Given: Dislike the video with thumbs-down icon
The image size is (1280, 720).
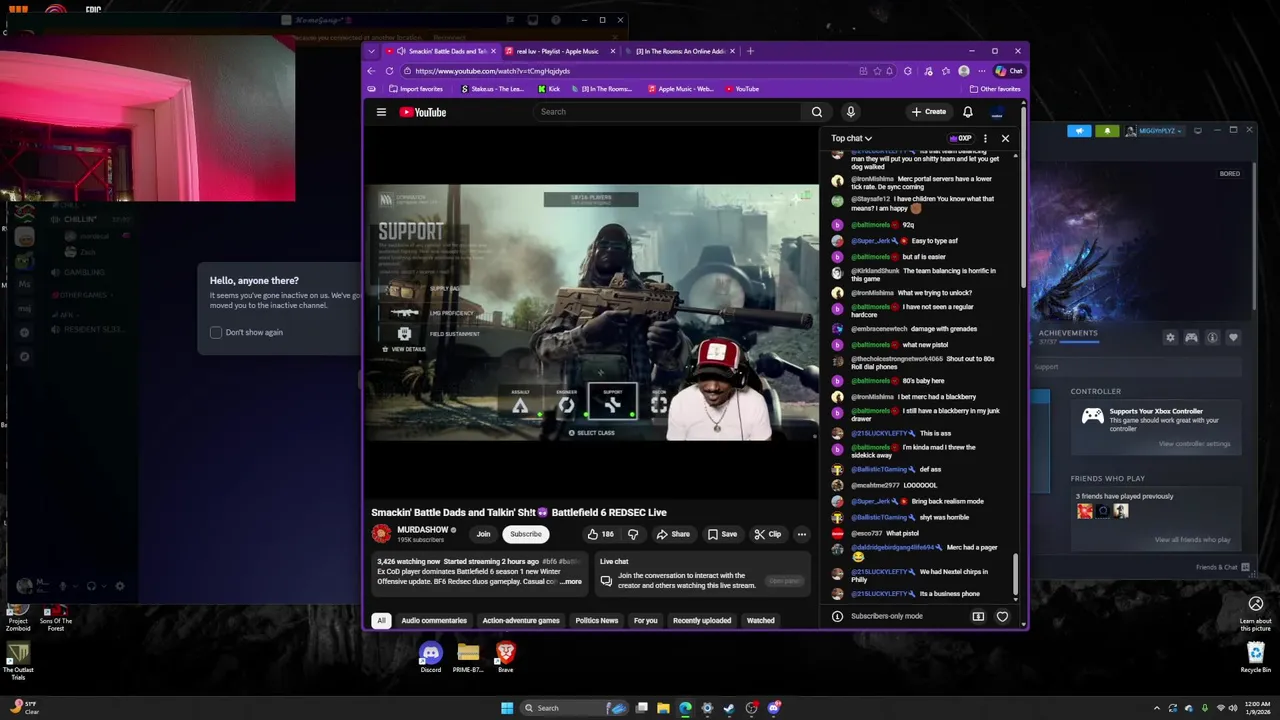Looking at the screenshot, I should 632,534.
